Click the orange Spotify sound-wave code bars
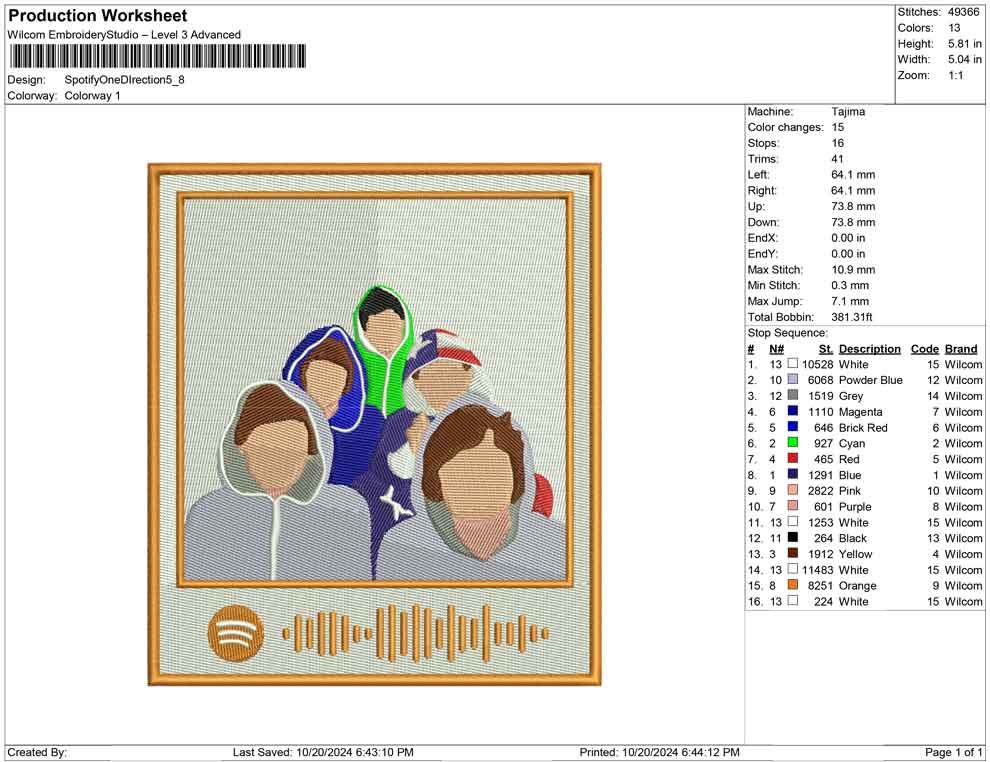 [x=415, y=633]
